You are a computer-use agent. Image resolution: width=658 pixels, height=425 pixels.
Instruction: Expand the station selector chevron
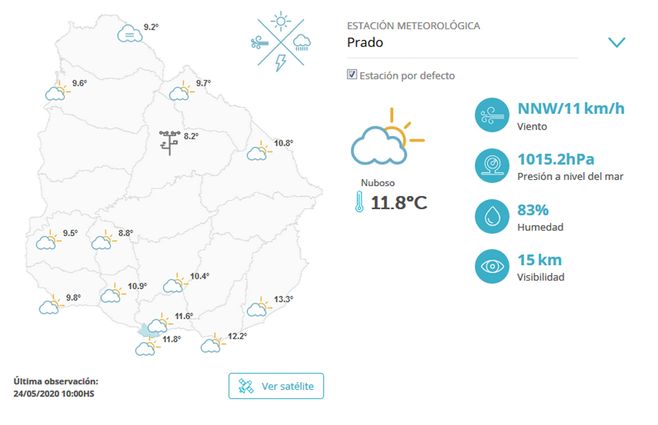tap(616, 42)
